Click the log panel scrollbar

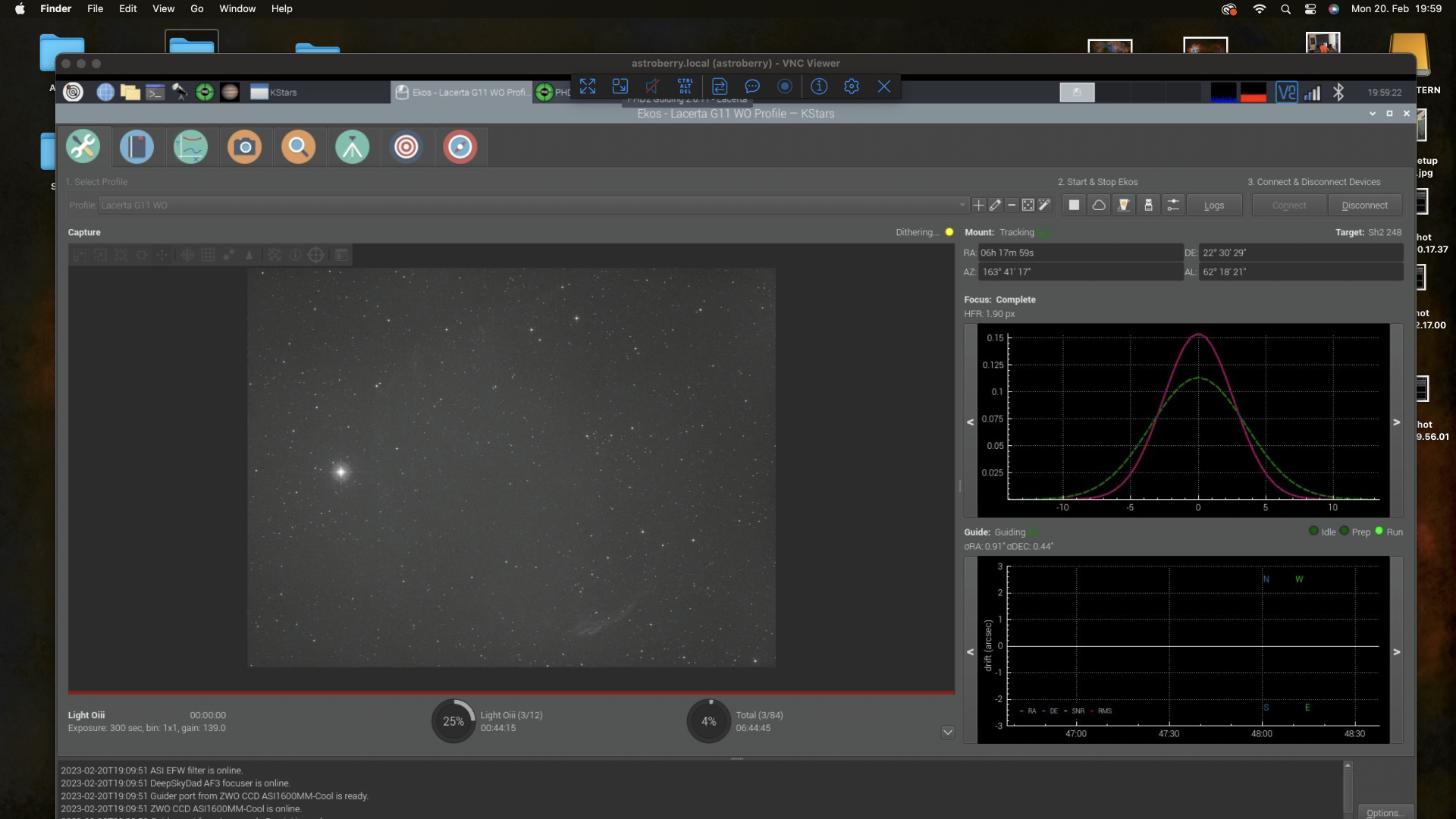coord(1348,789)
